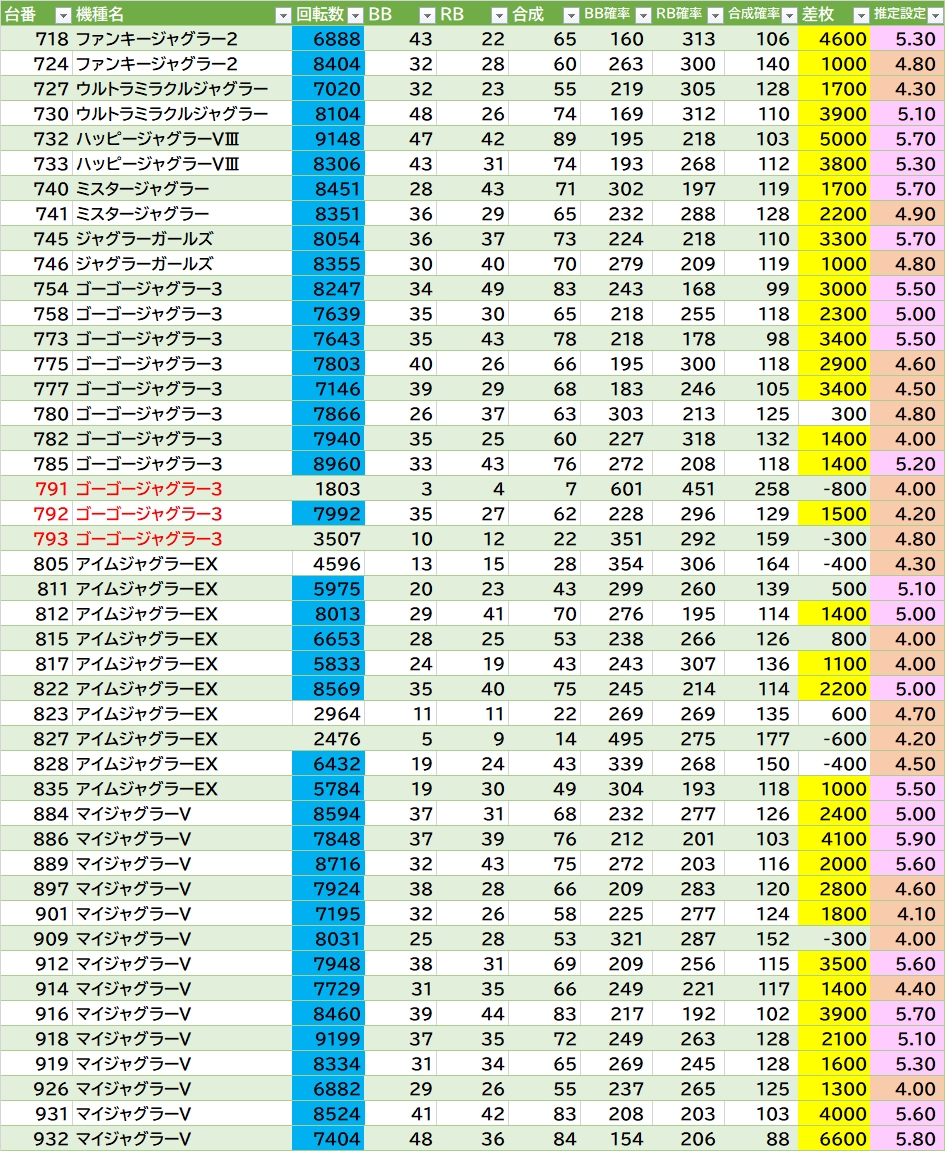Viewport: 945px width, 1151px height.
Task: Select the -800 差枚 cell
Action: (833, 488)
